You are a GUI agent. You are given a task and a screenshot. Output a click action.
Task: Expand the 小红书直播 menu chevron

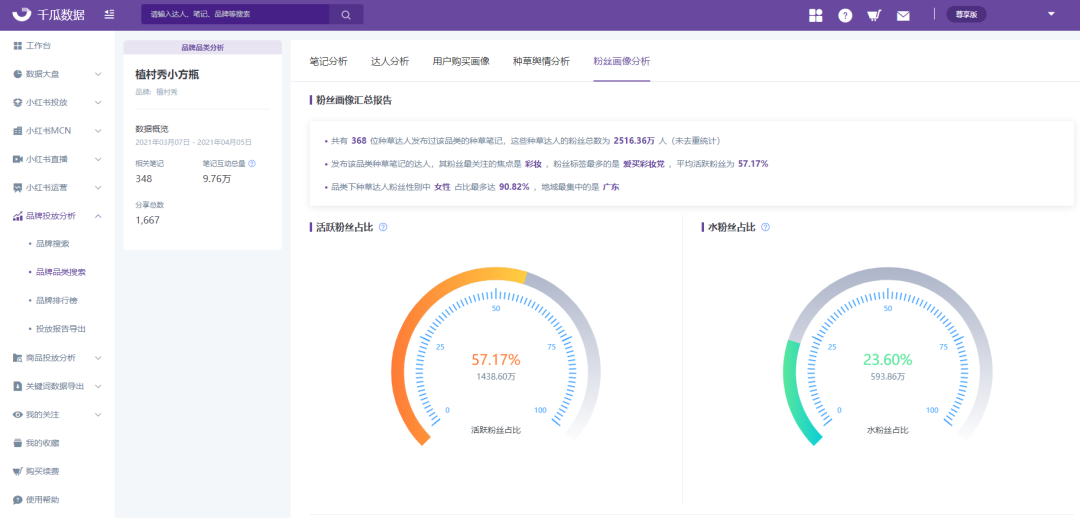[x=98, y=159]
